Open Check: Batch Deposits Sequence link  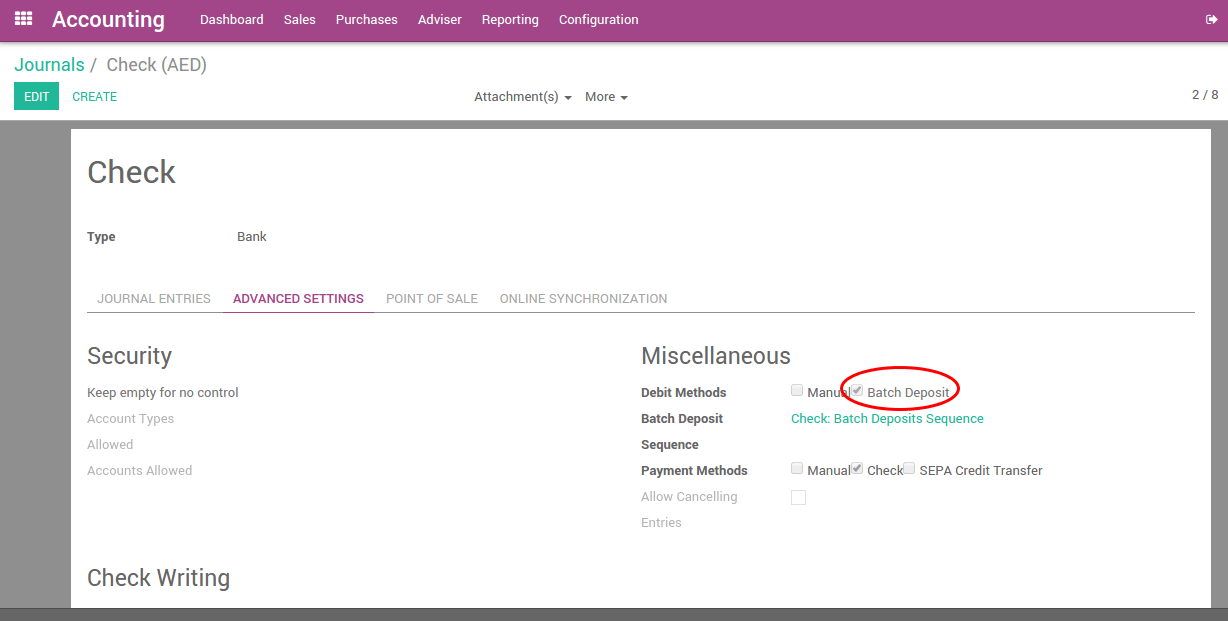pos(887,419)
